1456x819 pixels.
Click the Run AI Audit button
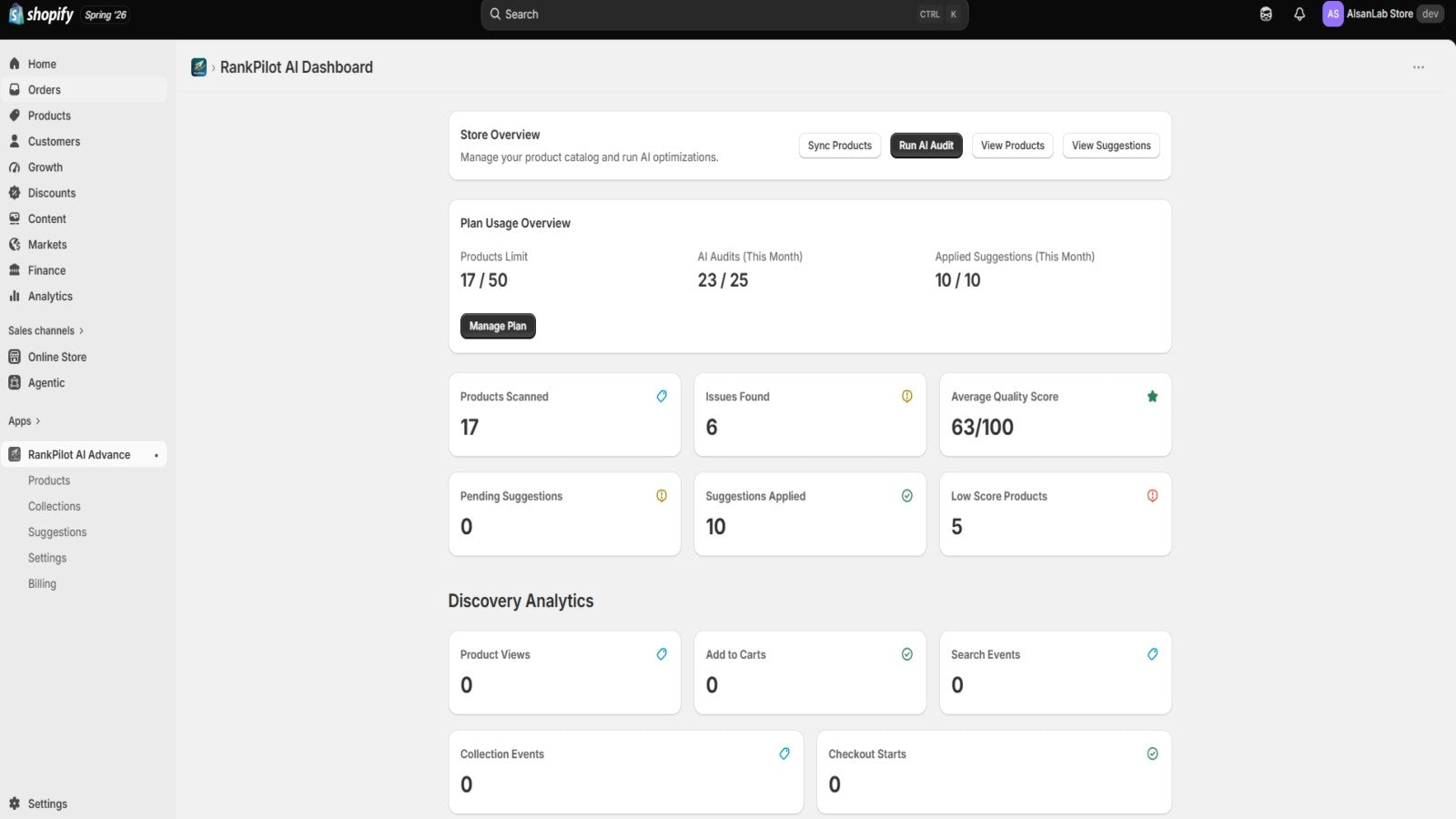[x=926, y=146]
